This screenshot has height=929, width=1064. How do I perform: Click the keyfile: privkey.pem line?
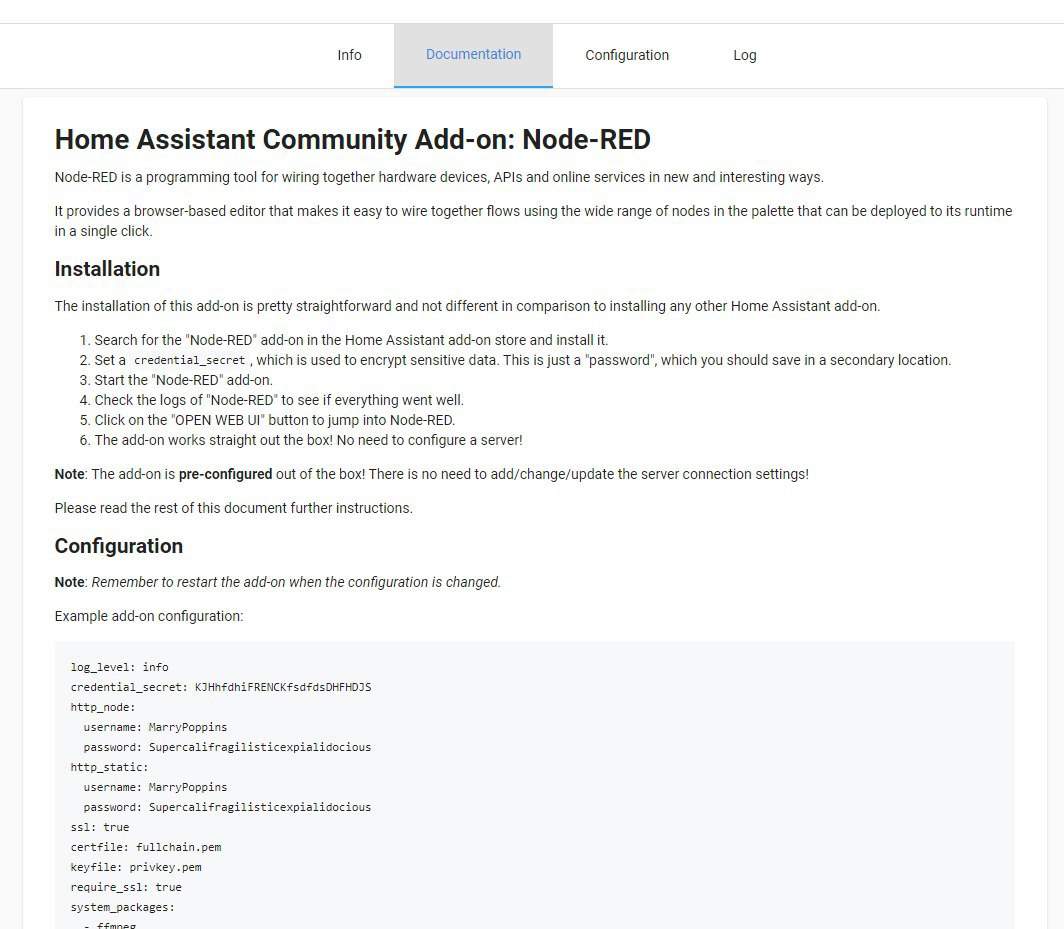click(136, 867)
